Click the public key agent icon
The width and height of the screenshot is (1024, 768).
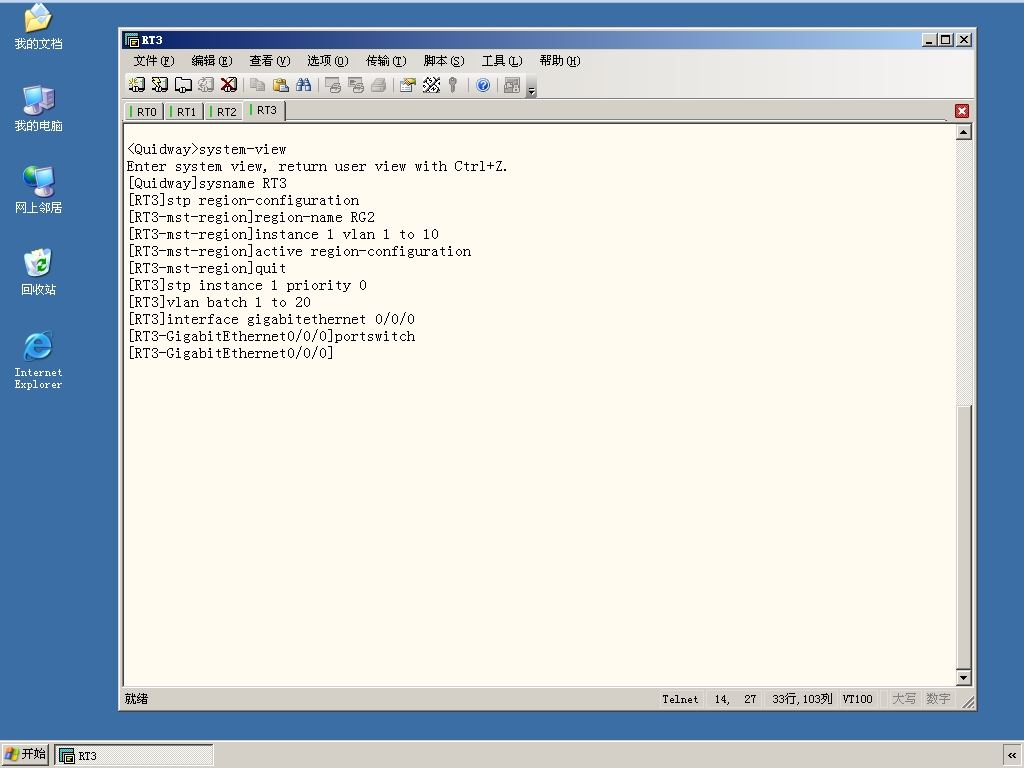click(x=453, y=85)
